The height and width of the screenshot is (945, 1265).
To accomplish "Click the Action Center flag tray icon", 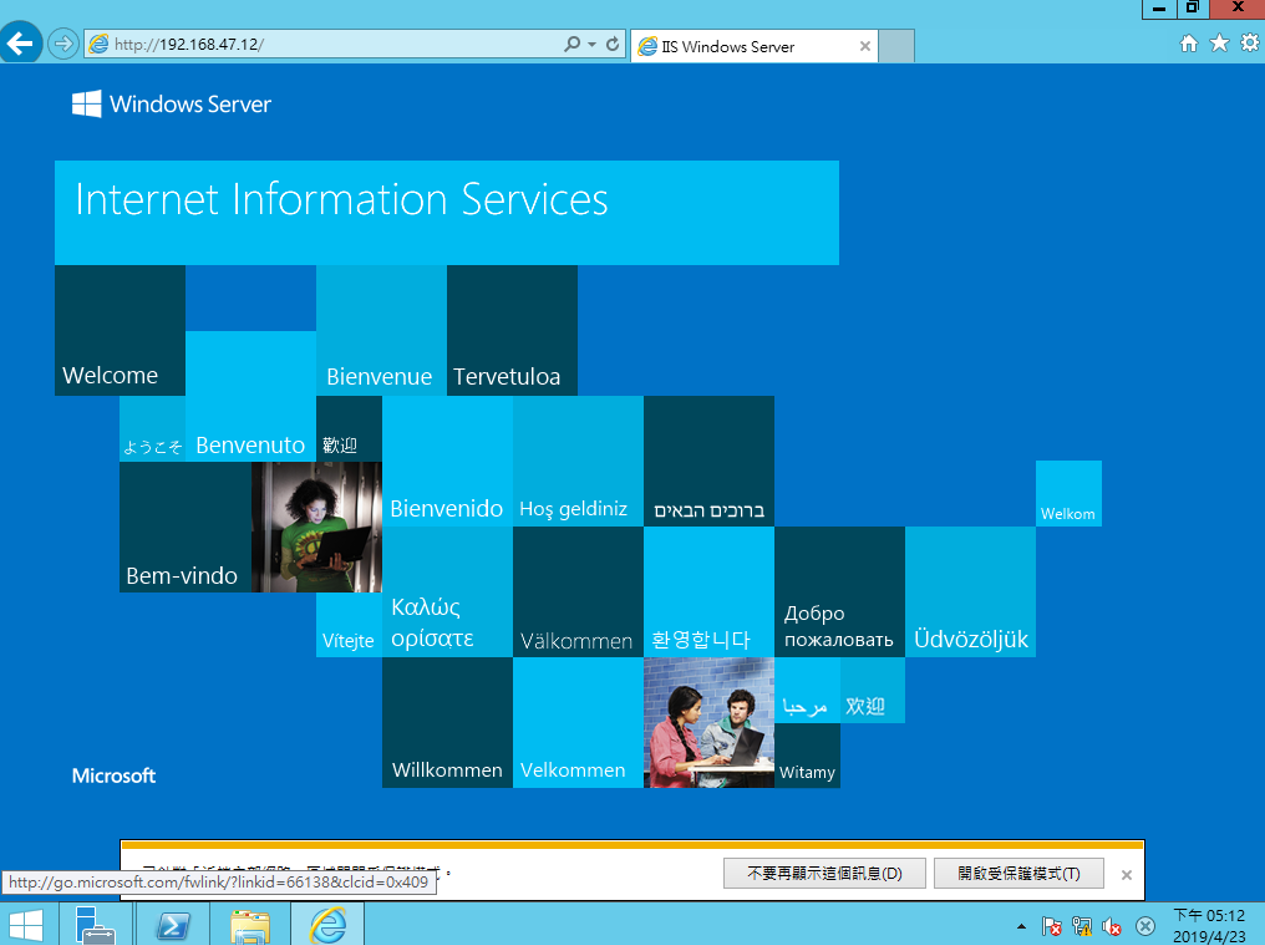I will coord(1051,926).
